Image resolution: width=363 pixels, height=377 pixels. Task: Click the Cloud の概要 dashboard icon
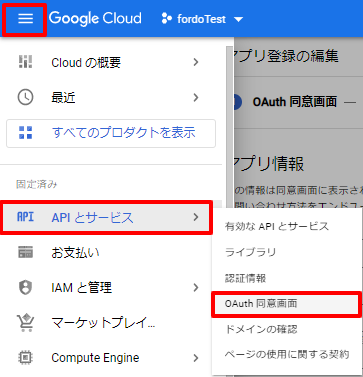coord(25,62)
